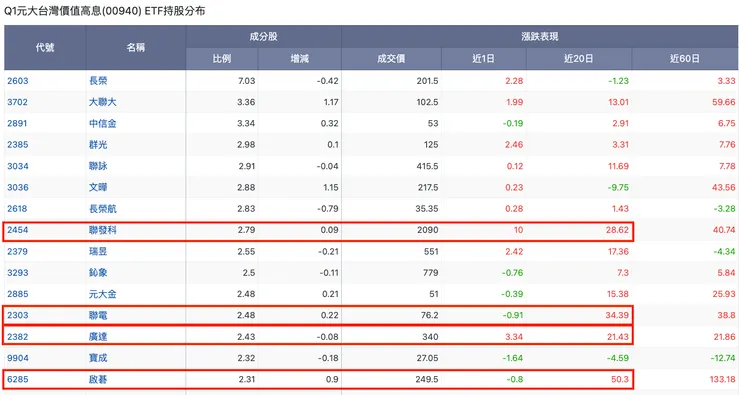This screenshot has height=395, width=740.
Task: Select 中信金 1-day value -0.19
Action: 513,123
